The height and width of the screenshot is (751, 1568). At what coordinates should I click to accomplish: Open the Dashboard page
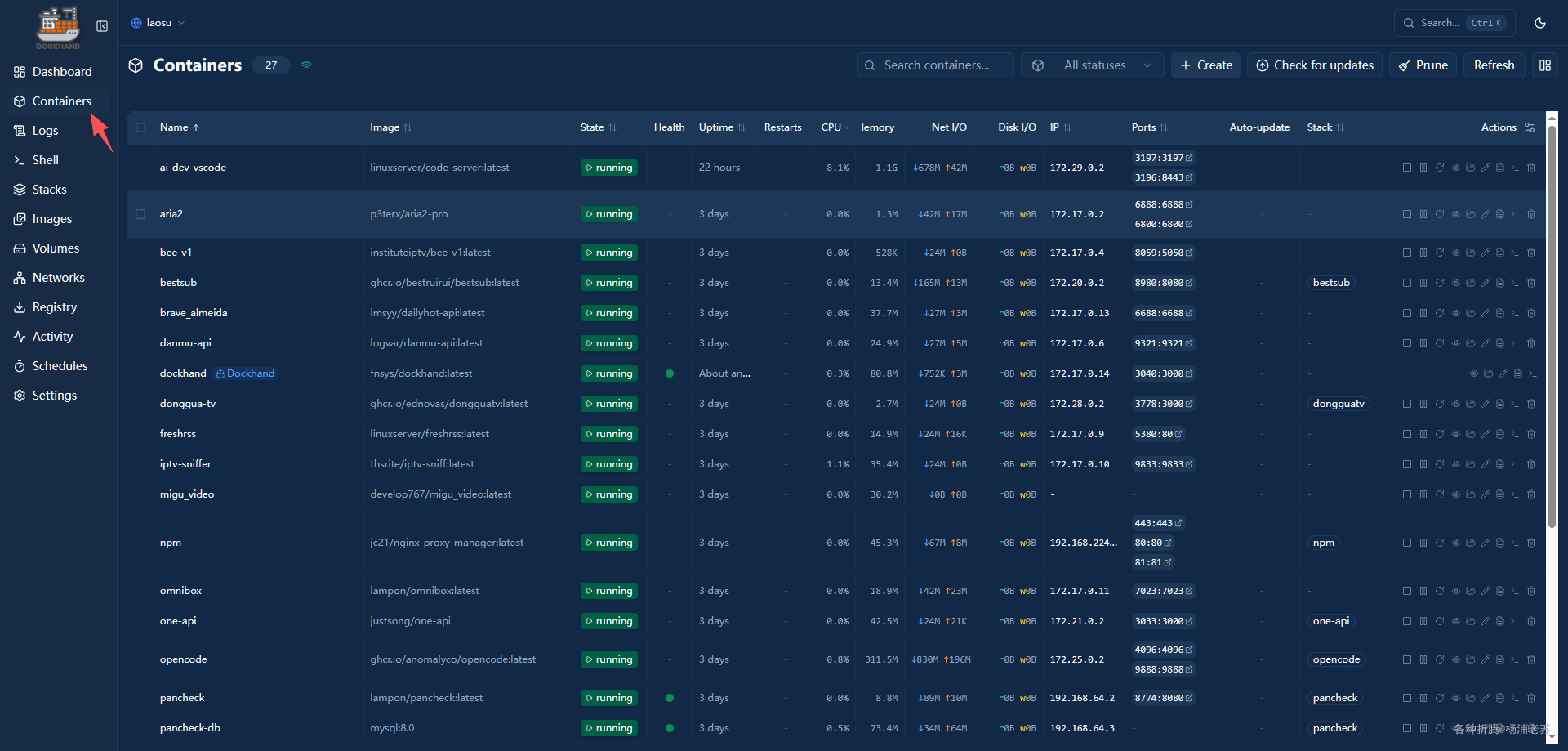click(x=59, y=72)
